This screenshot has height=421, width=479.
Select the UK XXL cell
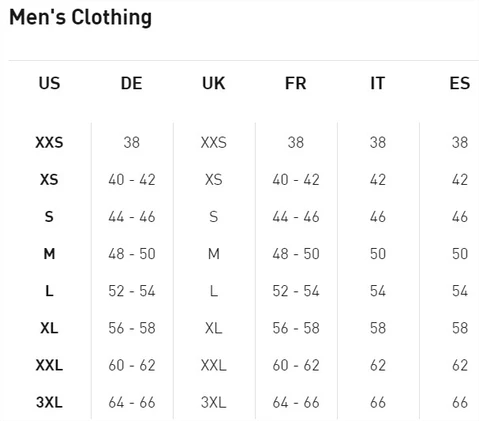214,365
